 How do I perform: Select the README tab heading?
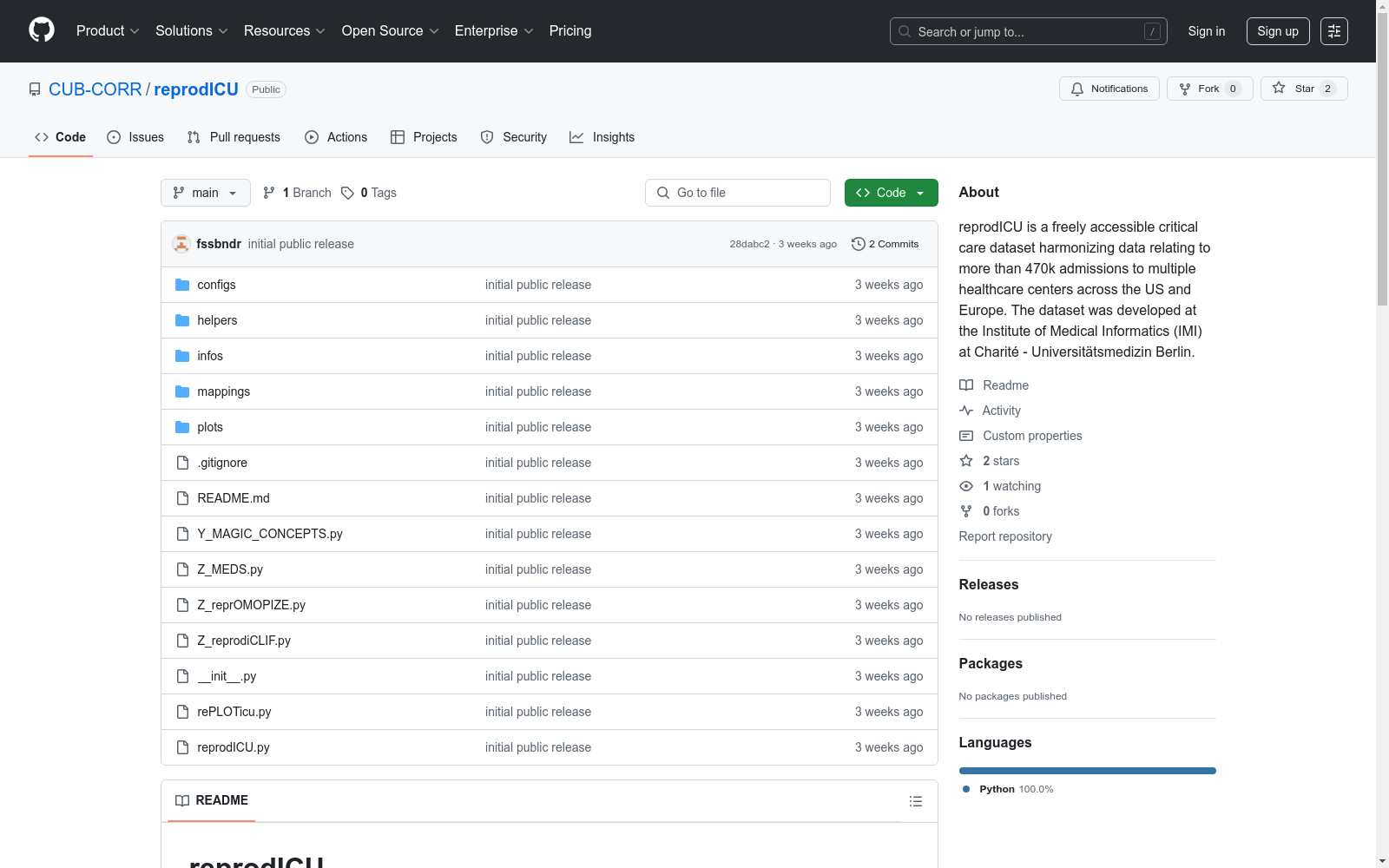[x=212, y=800]
